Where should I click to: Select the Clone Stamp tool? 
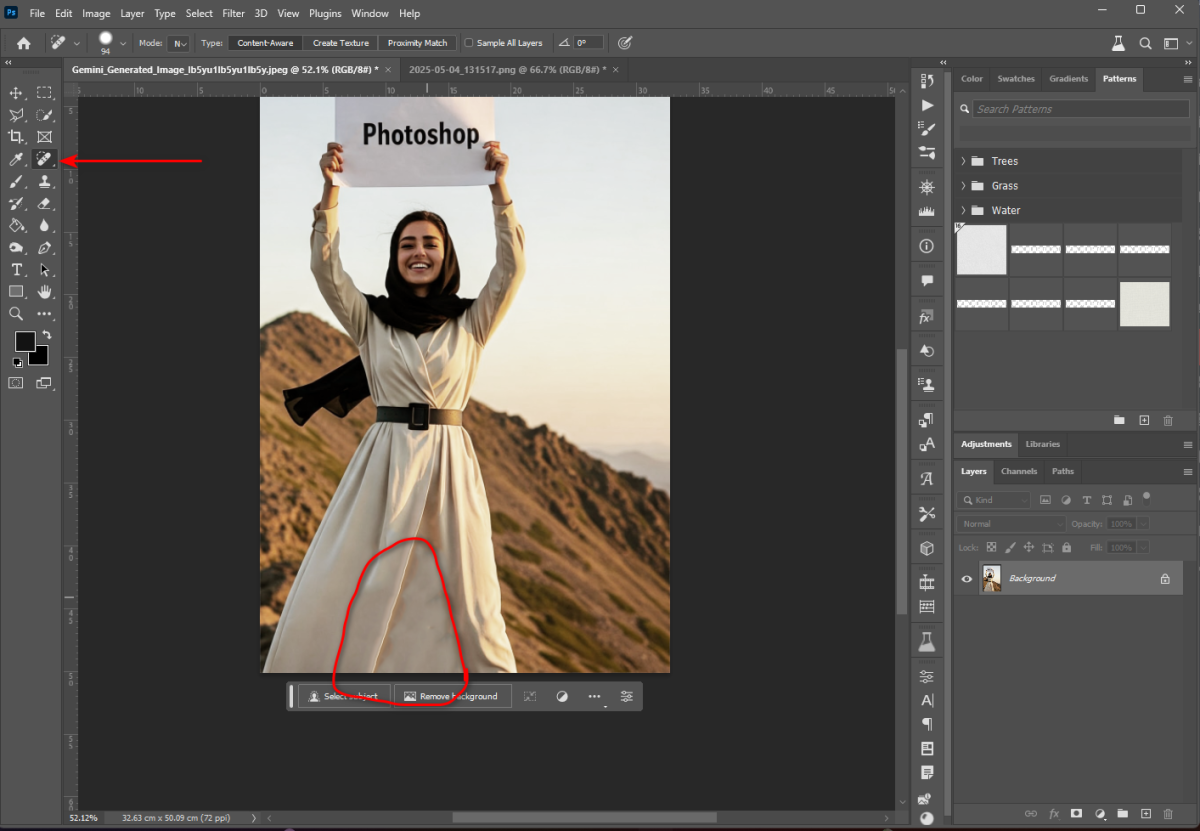[x=45, y=181]
